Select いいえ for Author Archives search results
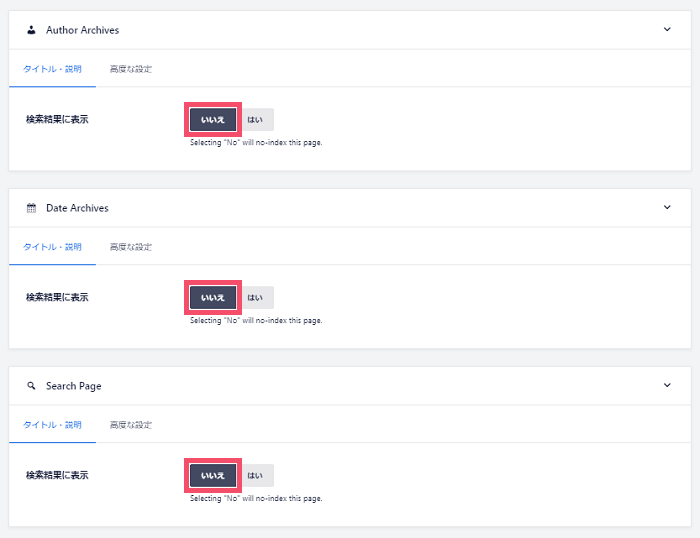Image resolution: width=700 pixels, height=538 pixels. pos(213,120)
